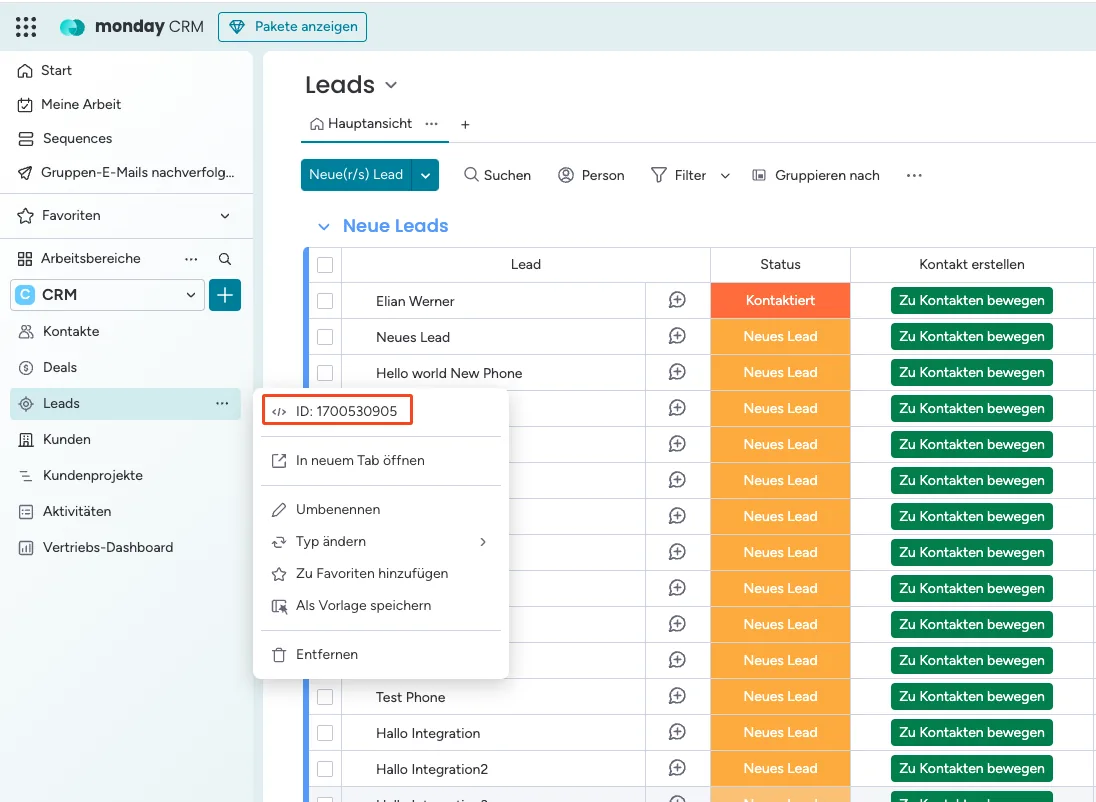
Task: Open the update bubble for Neues Lead row
Action: (x=677, y=336)
